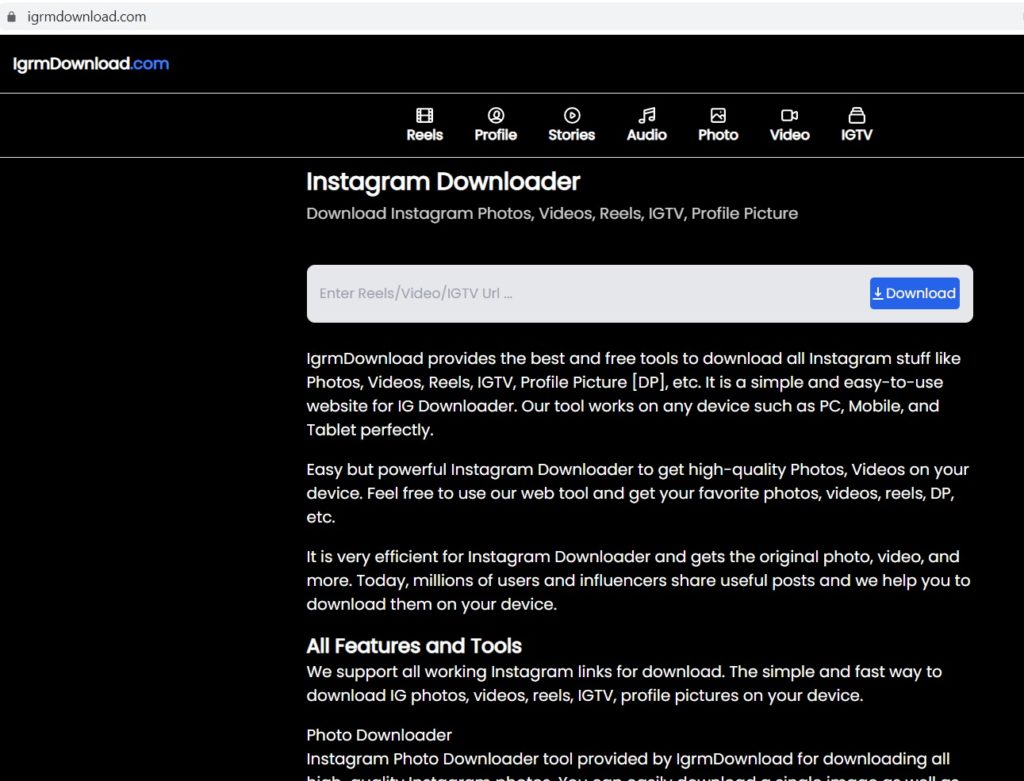The image size is (1024, 781).
Task: Click the Stories play-circle icon
Action: pyautogui.click(x=571, y=116)
